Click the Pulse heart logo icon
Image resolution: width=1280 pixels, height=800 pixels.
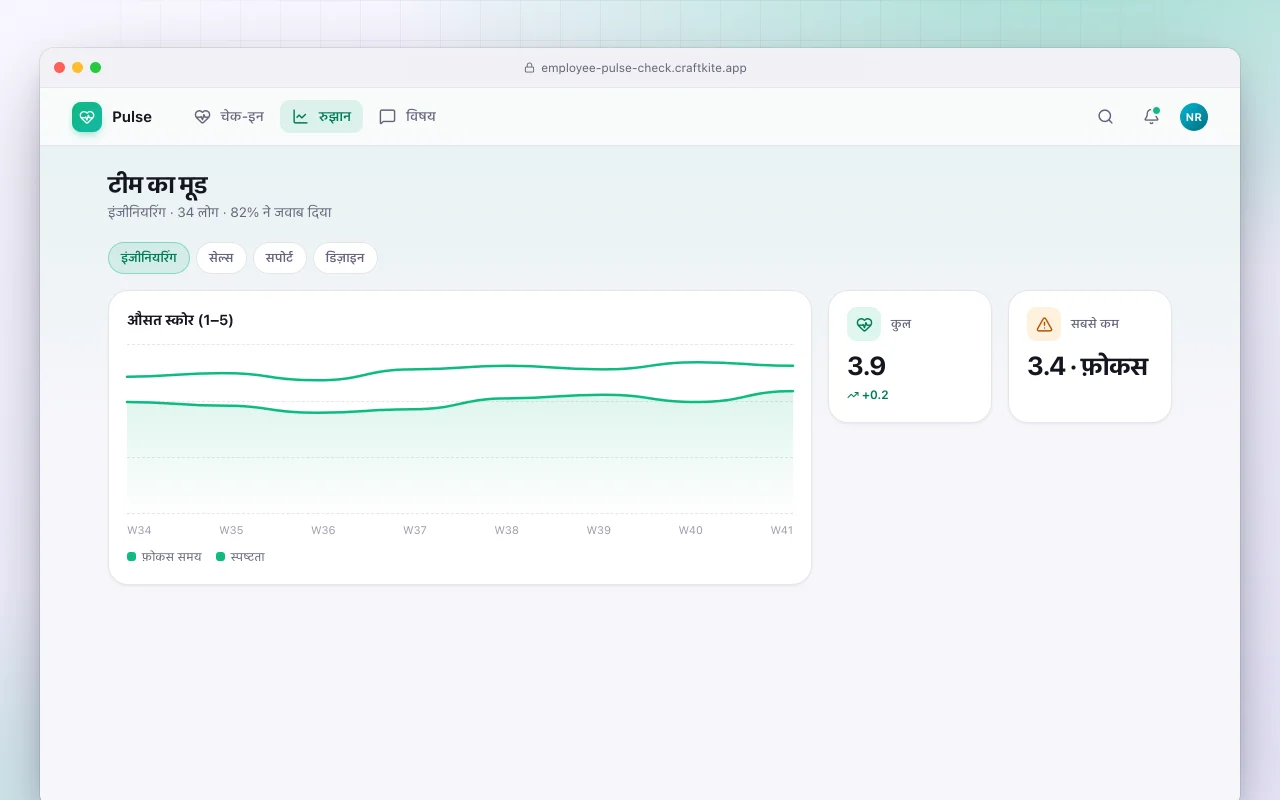87,117
